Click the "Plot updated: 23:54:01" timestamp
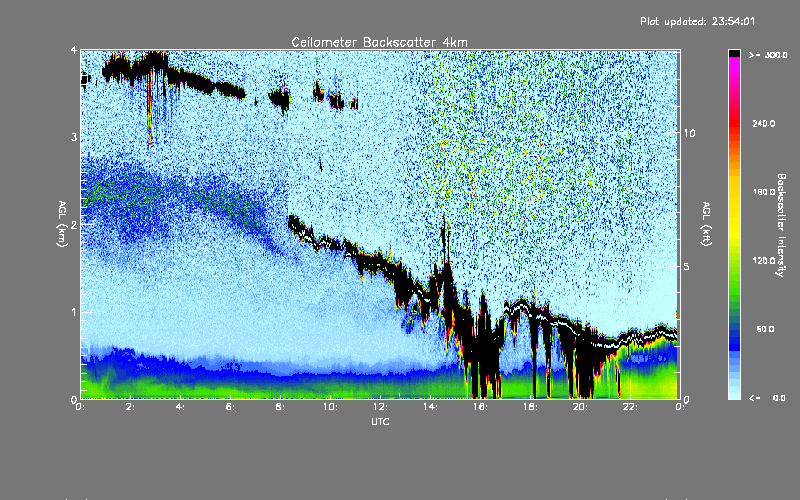This screenshot has width=800, height=500. click(x=697, y=21)
